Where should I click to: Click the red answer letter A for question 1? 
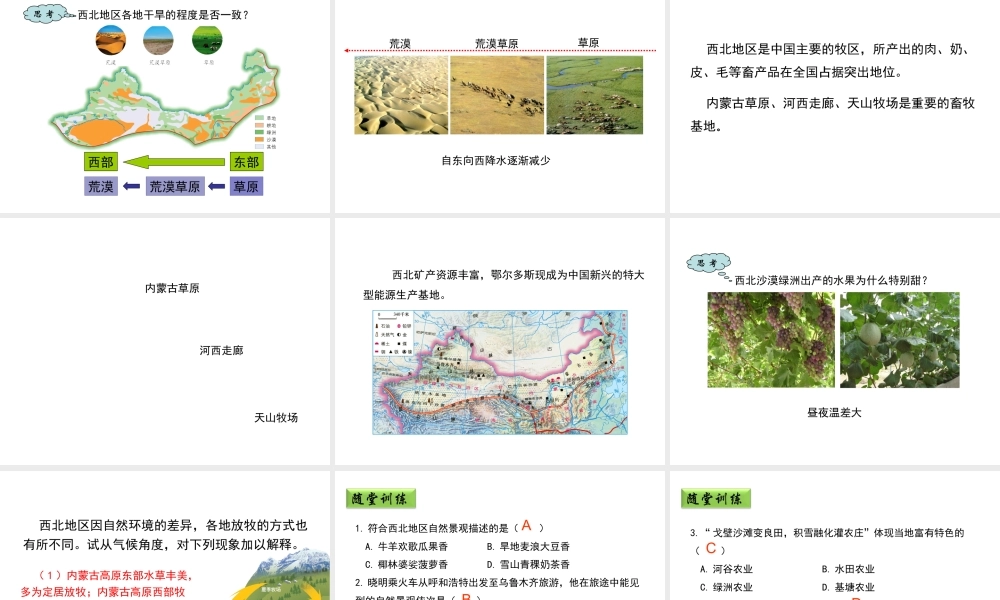(526, 525)
